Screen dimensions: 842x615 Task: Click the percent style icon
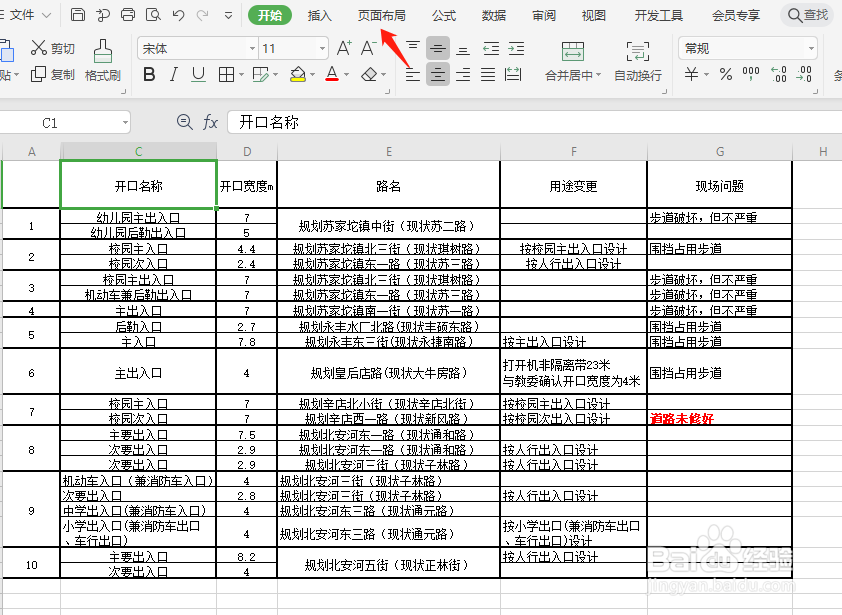(x=725, y=73)
